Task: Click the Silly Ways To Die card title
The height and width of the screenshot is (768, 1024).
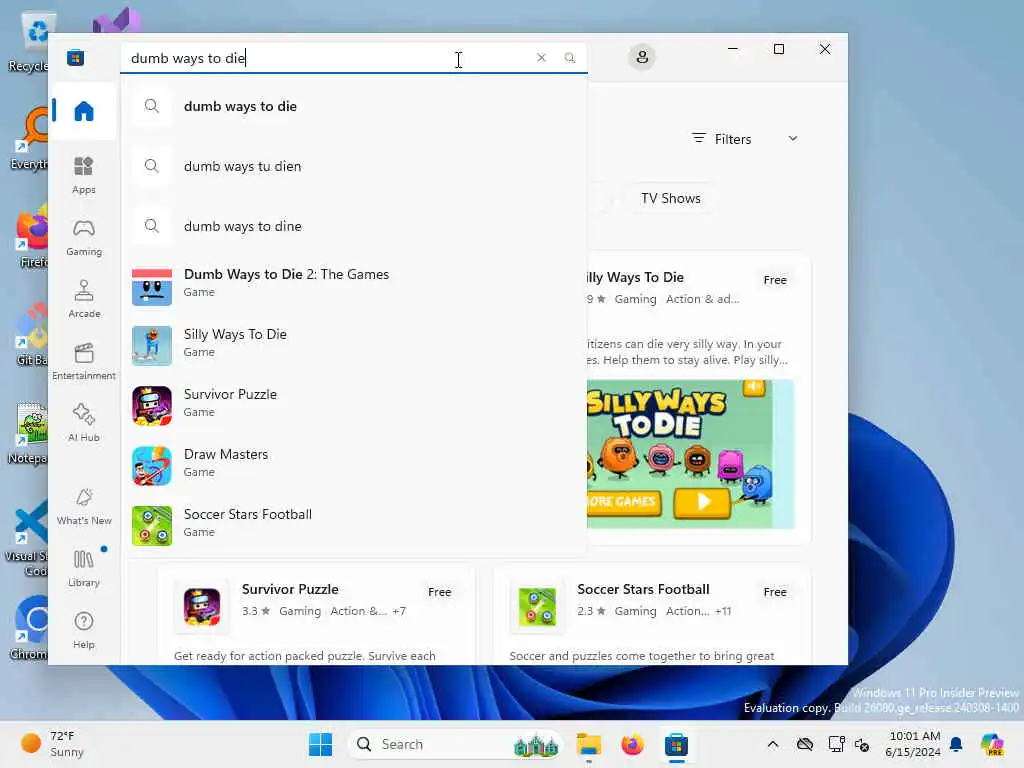Action: (x=635, y=277)
